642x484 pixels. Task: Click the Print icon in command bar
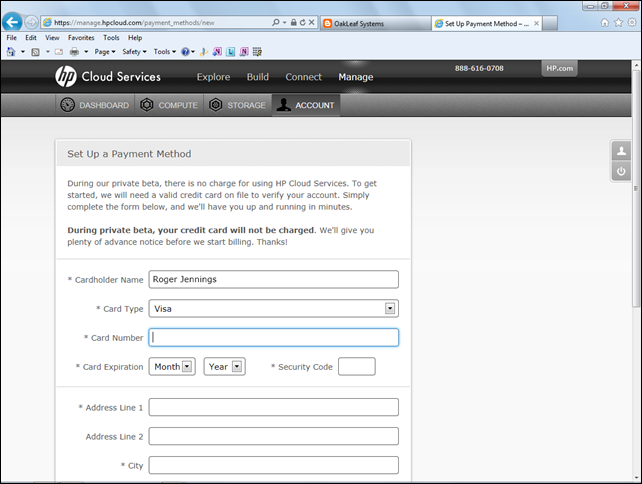coord(75,52)
